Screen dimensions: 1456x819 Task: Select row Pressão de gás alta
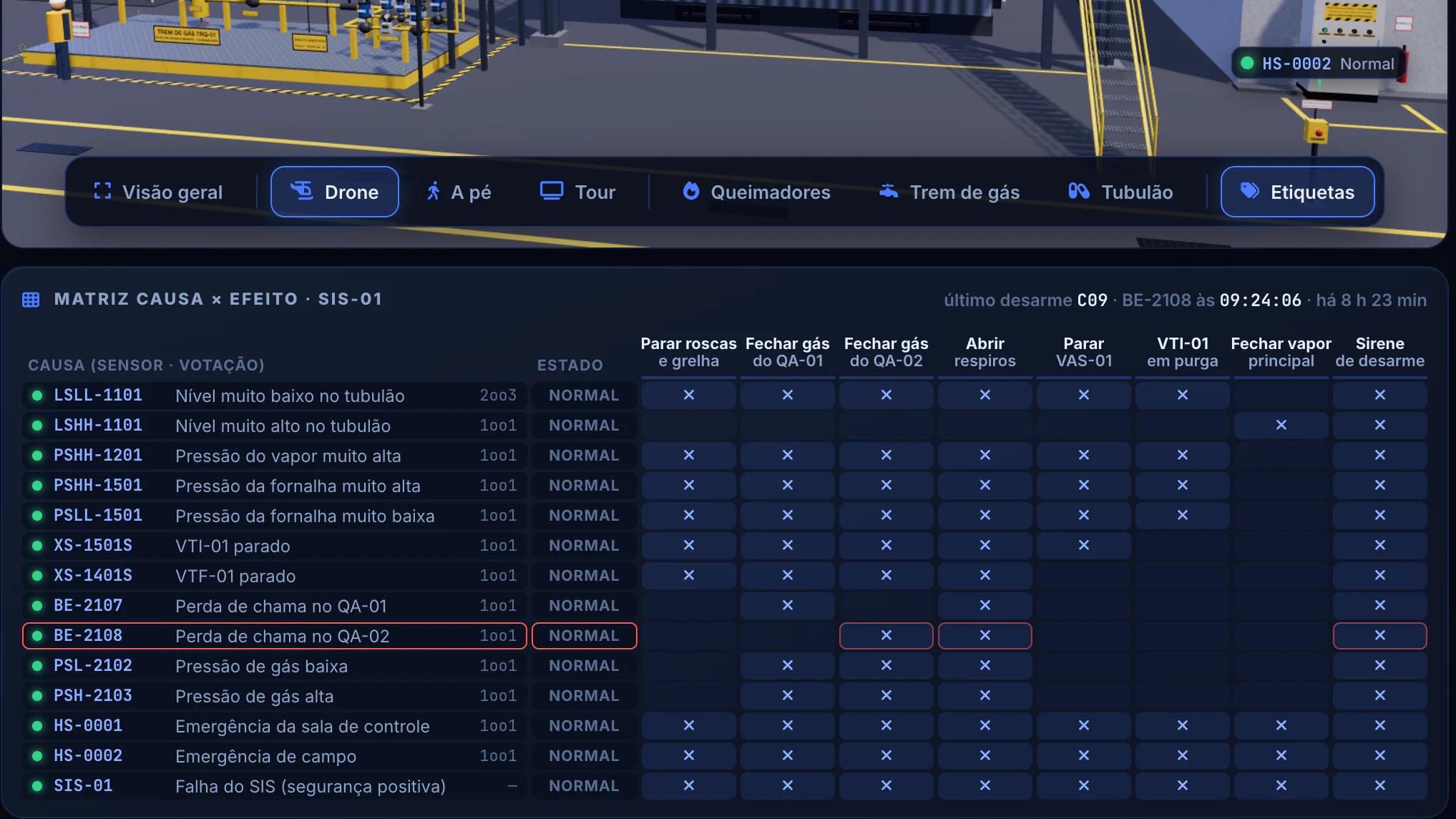(x=275, y=695)
